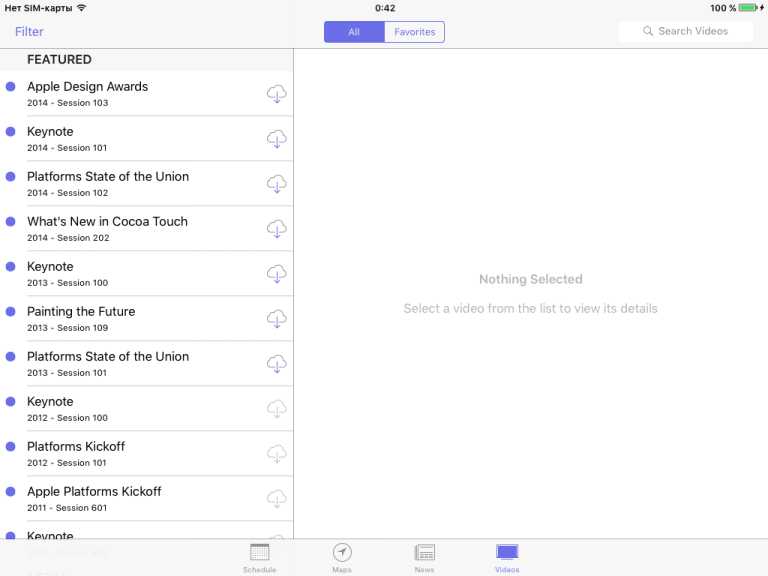Tap the search magnifier icon
Viewport: 768px width, 576px height.
pyautogui.click(x=648, y=31)
